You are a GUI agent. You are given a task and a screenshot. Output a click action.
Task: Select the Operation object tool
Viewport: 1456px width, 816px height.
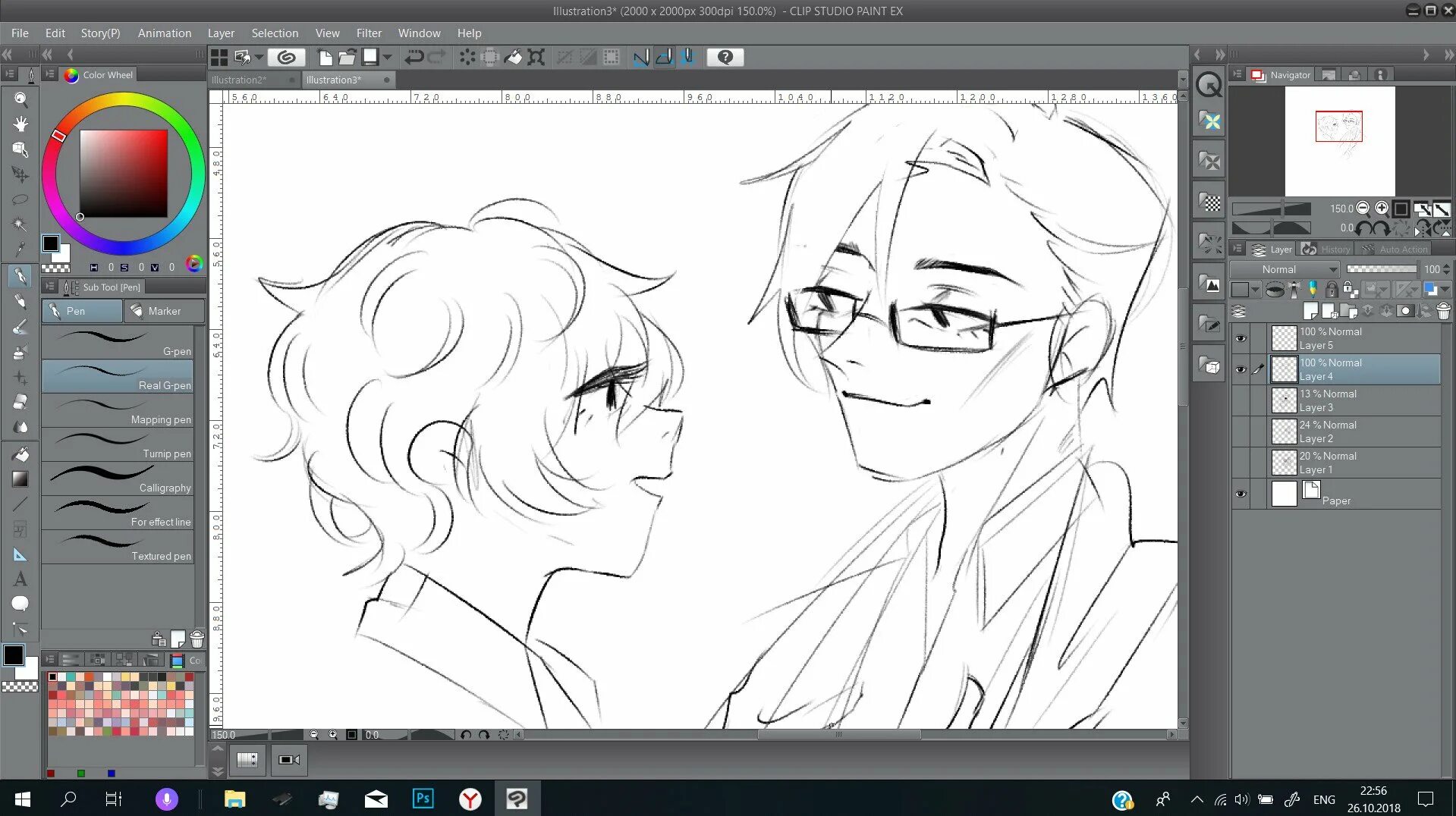(20, 149)
